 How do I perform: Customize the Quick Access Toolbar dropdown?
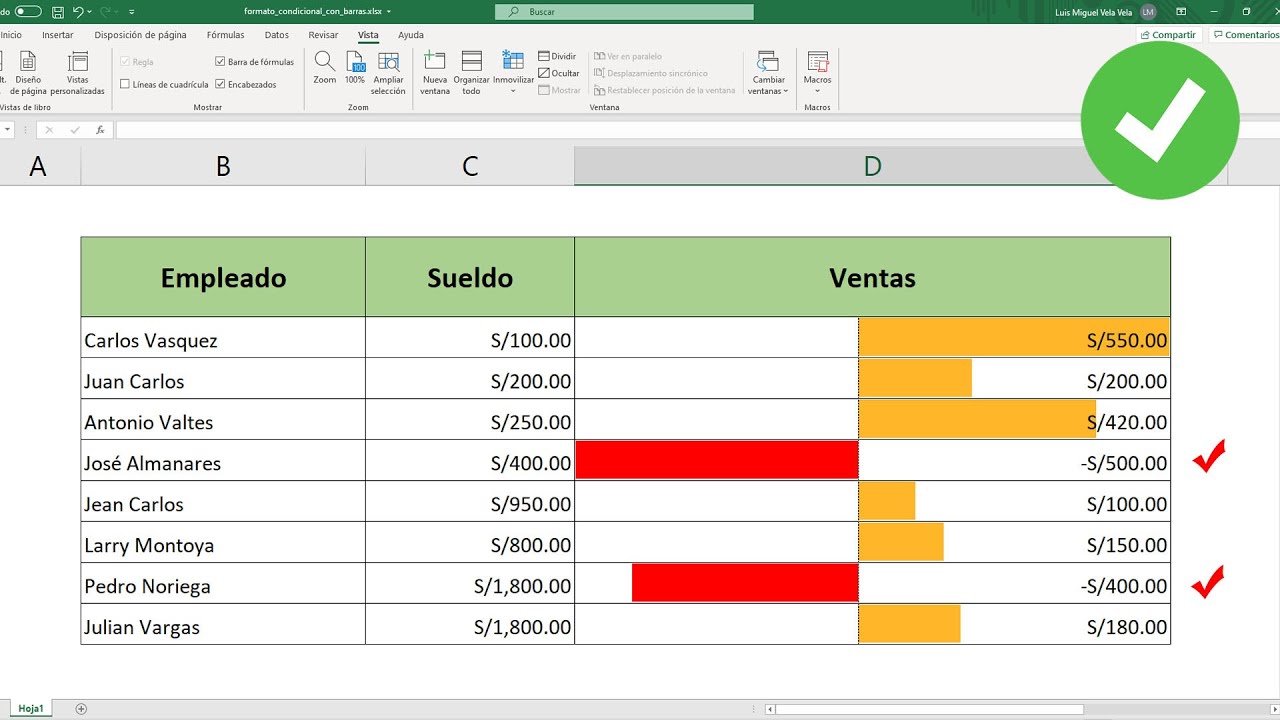click(x=133, y=12)
